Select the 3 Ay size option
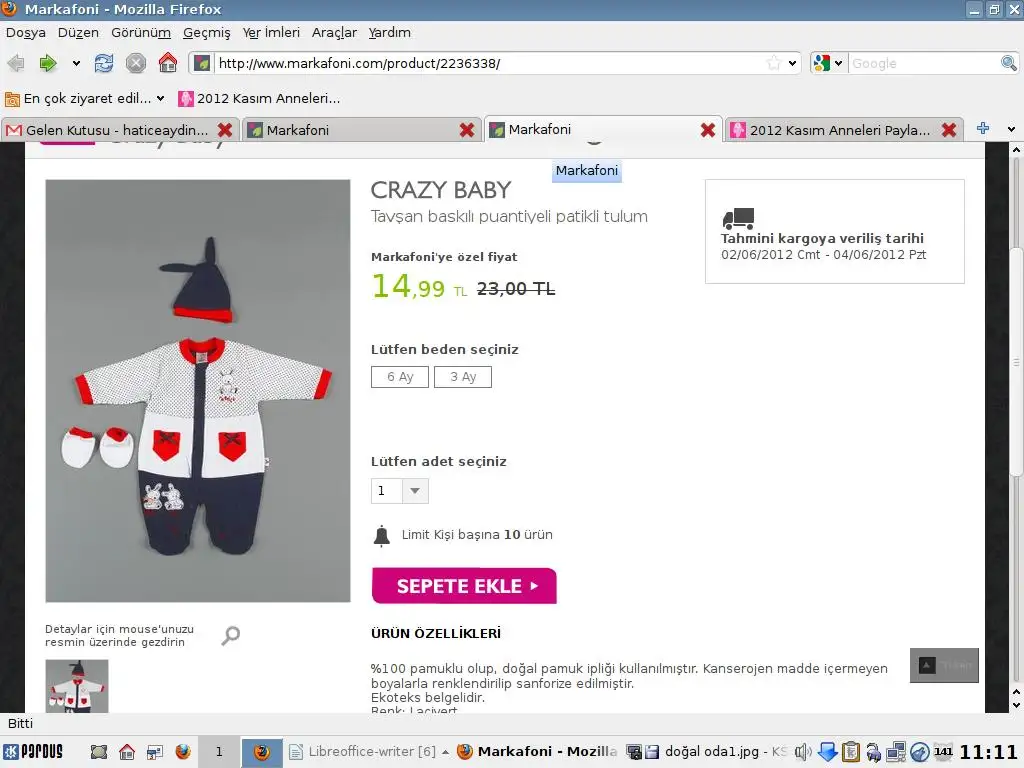 [463, 377]
